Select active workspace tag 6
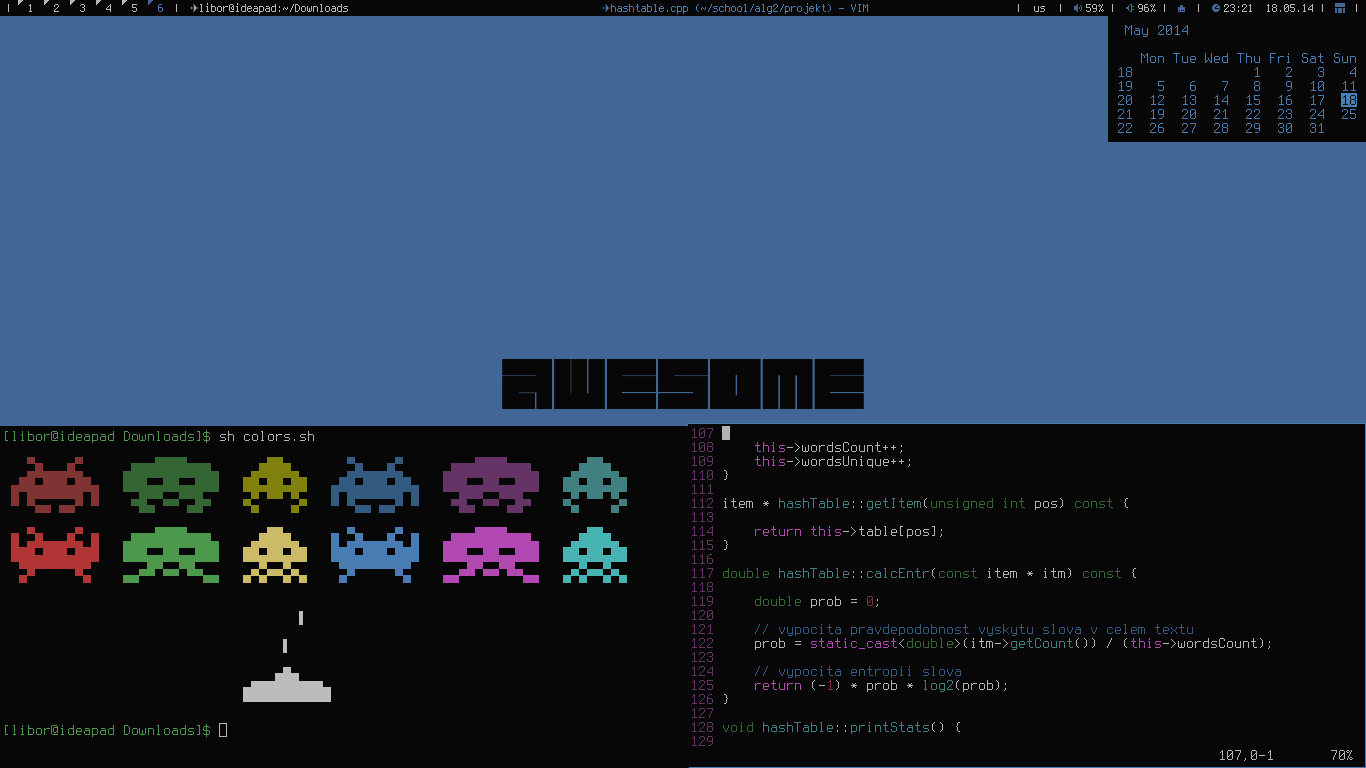The width and height of the screenshot is (1366, 768). (x=160, y=8)
